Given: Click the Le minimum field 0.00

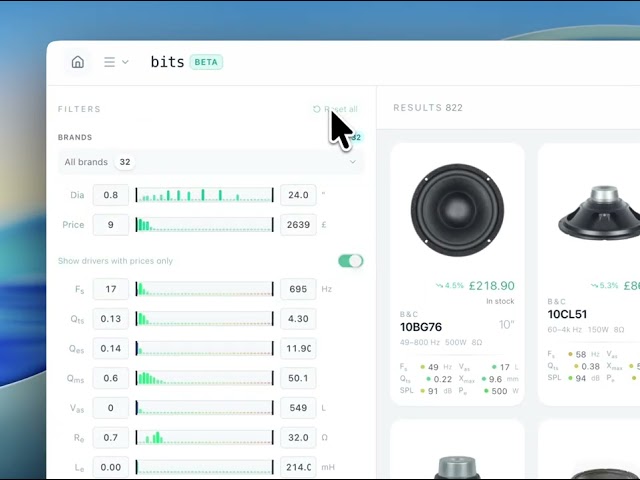Looking at the screenshot, I should 111,467.
